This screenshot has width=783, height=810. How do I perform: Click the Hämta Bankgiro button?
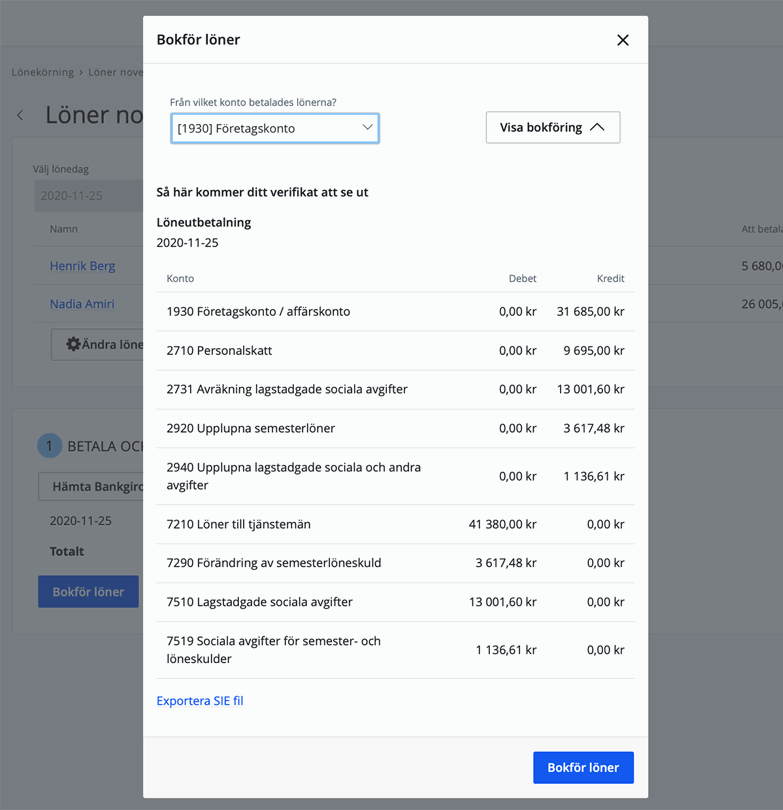[90, 486]
